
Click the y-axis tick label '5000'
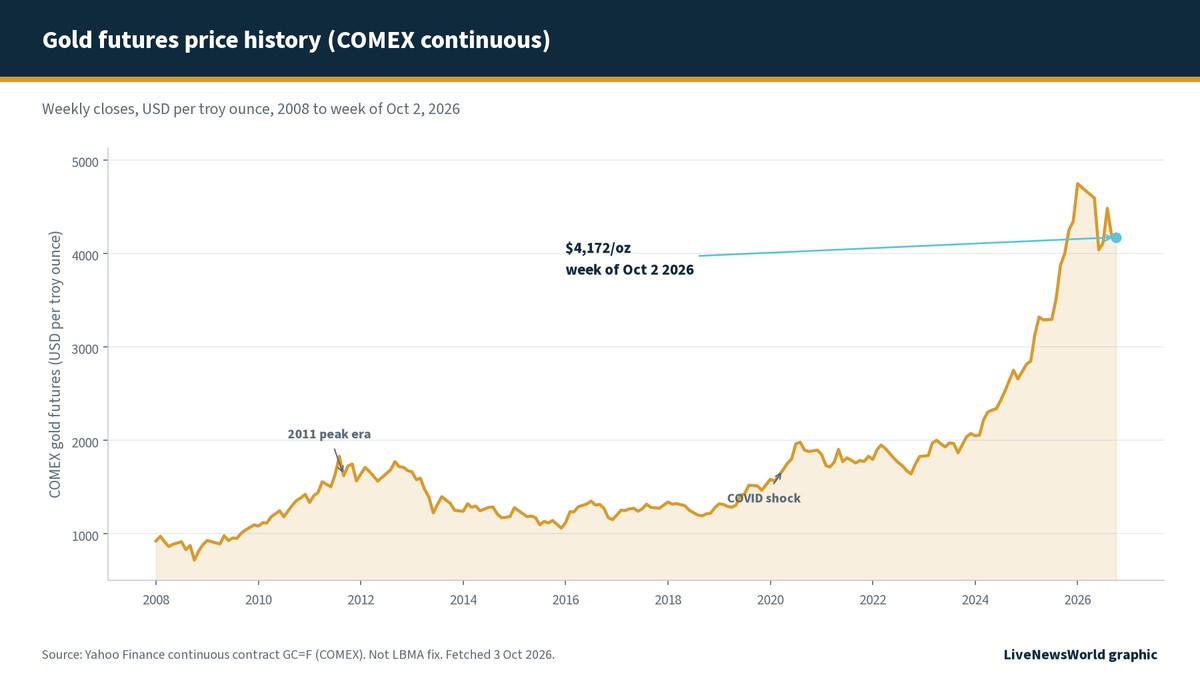point(86,161)
